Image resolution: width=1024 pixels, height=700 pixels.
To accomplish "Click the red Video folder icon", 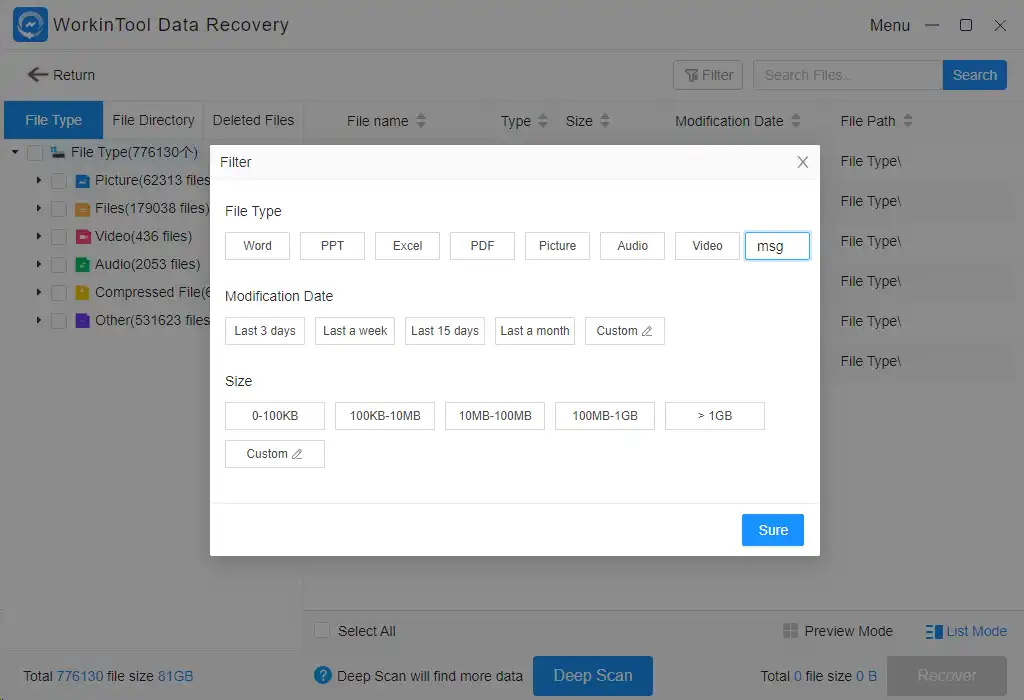I will point(82,237).
